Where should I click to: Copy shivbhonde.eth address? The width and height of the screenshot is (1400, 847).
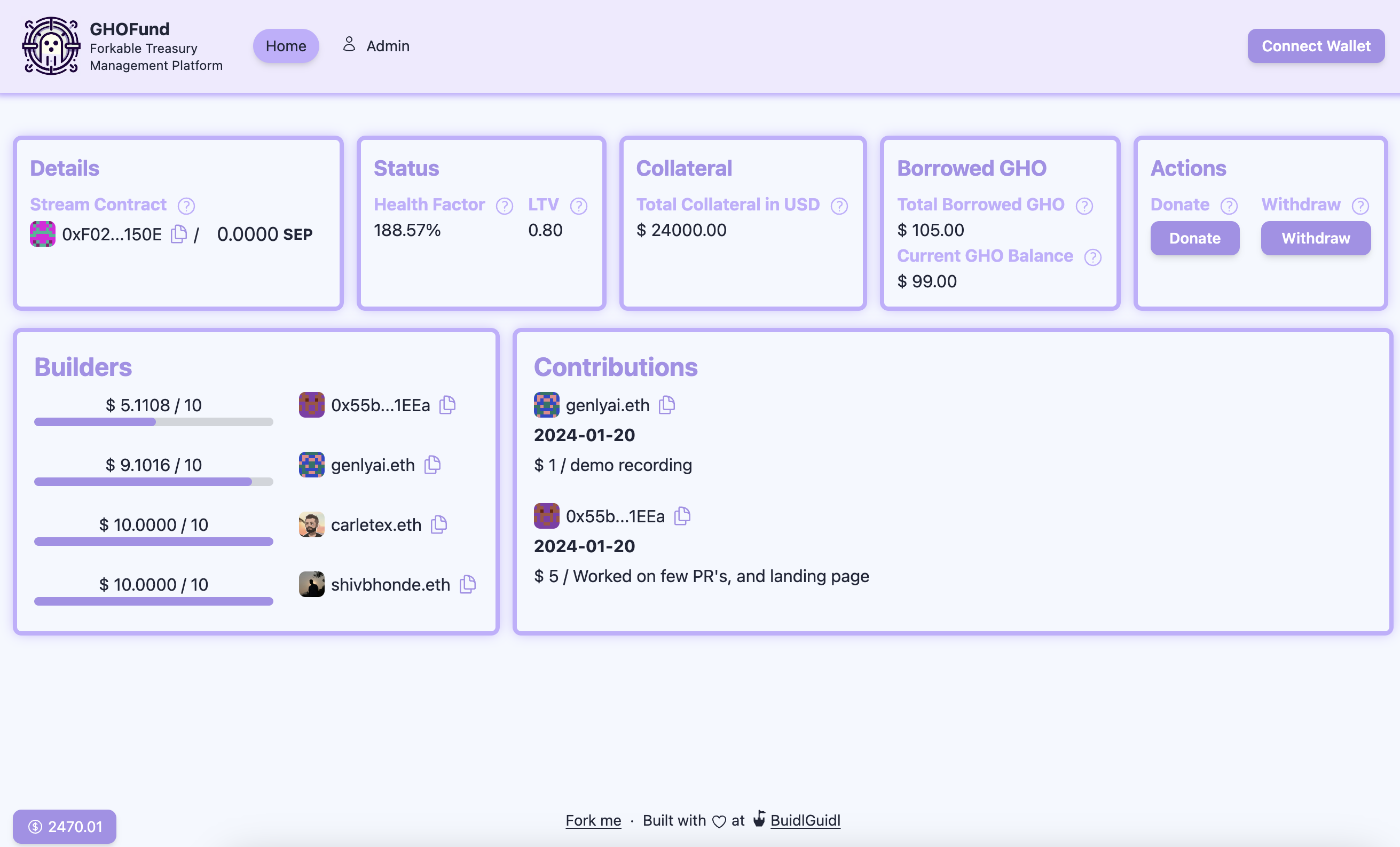468,584
